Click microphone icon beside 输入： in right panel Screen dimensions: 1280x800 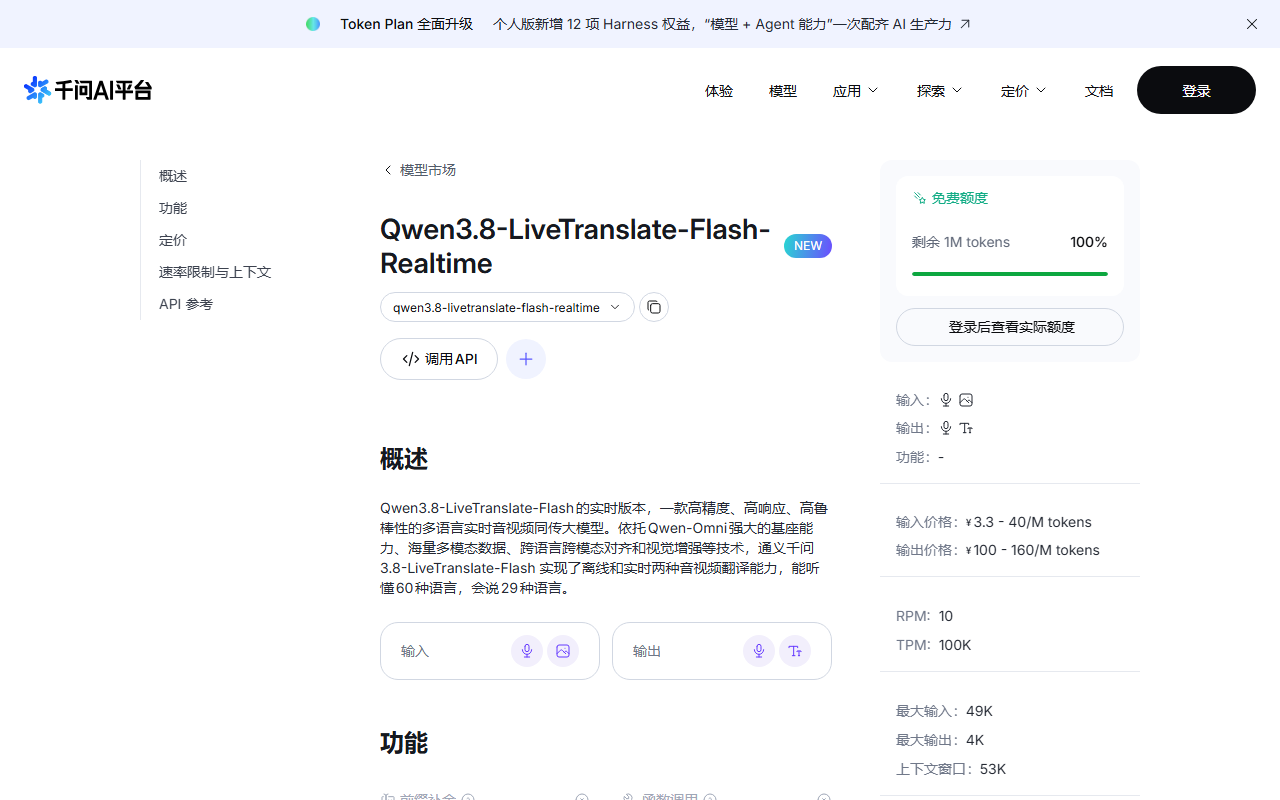[946, 400]
